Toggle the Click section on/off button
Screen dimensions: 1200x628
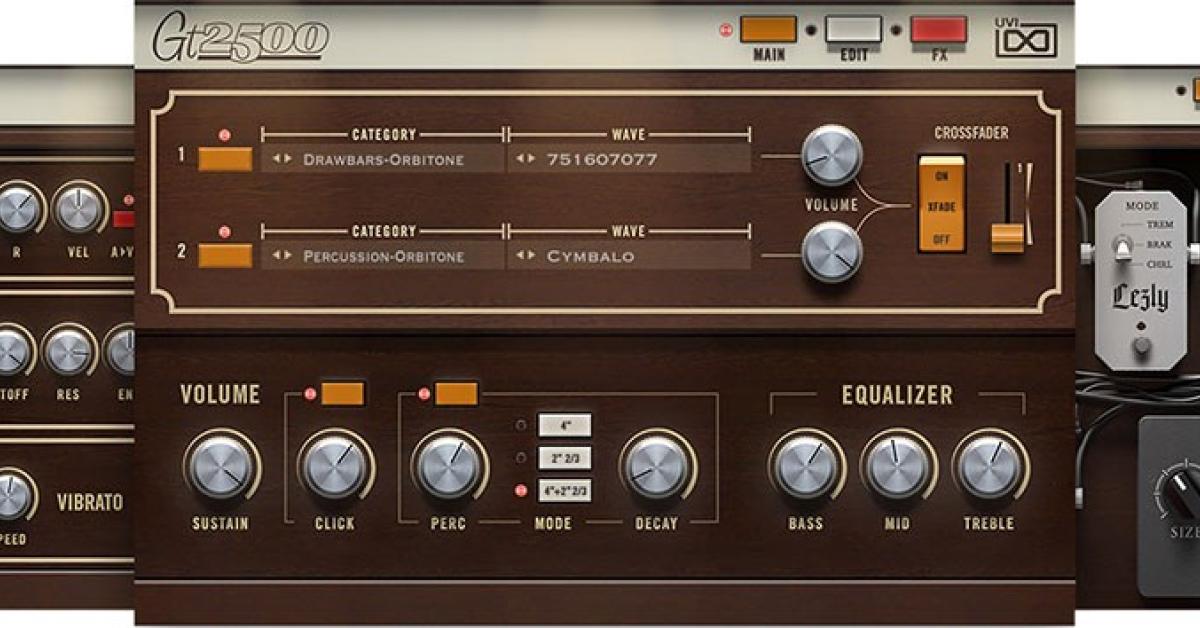point(343,394)
